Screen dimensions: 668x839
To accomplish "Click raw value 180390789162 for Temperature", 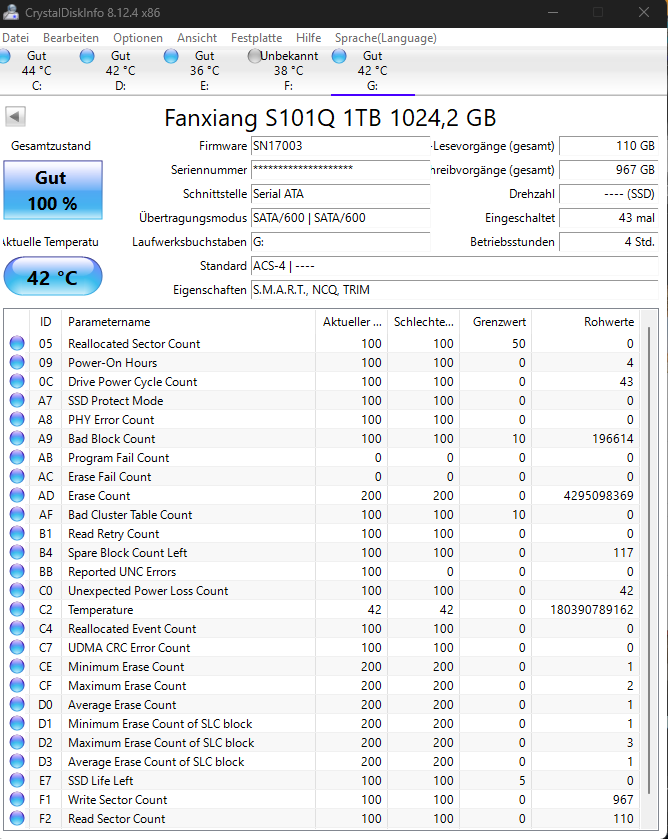I will (591, 609).
